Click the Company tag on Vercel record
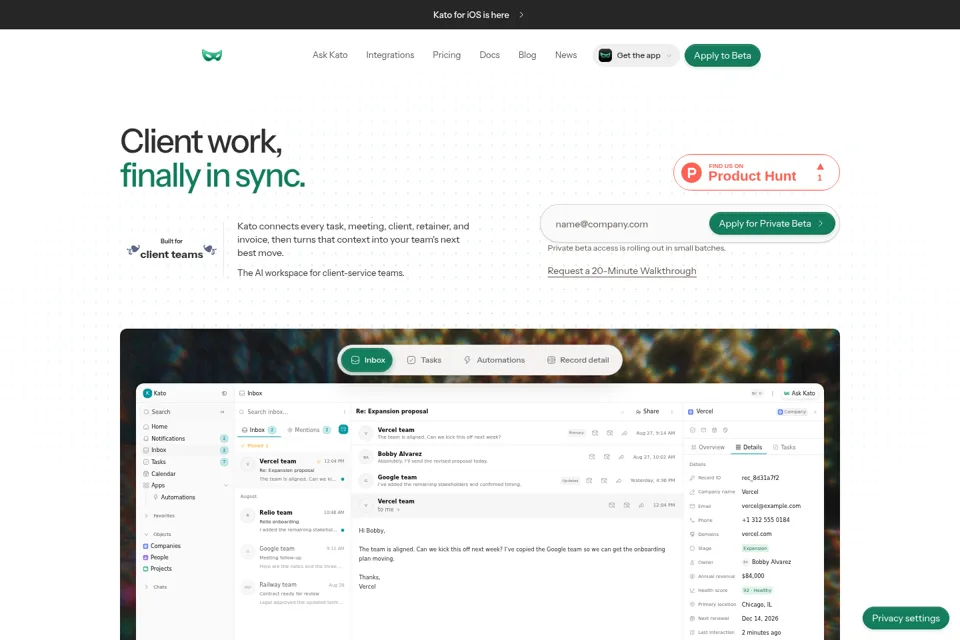Viewport: 960px width, 640px height. [x=792, y=412]
